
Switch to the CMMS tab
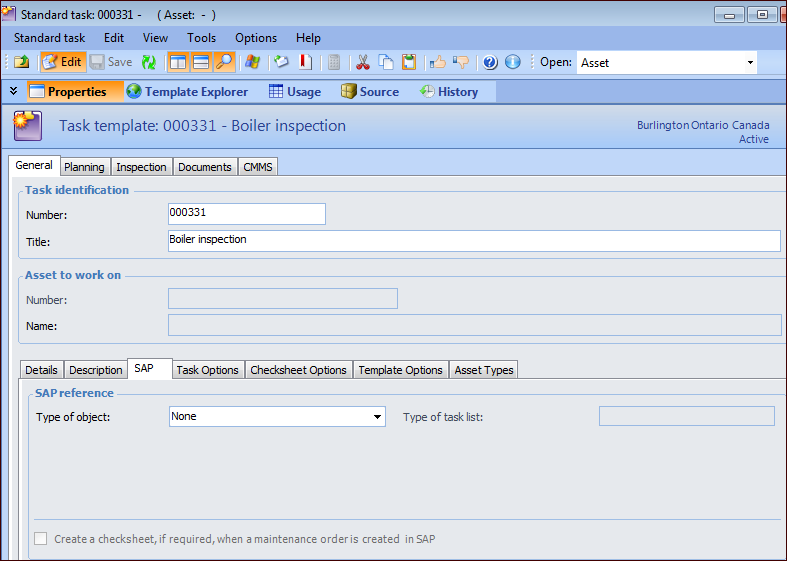257,167
